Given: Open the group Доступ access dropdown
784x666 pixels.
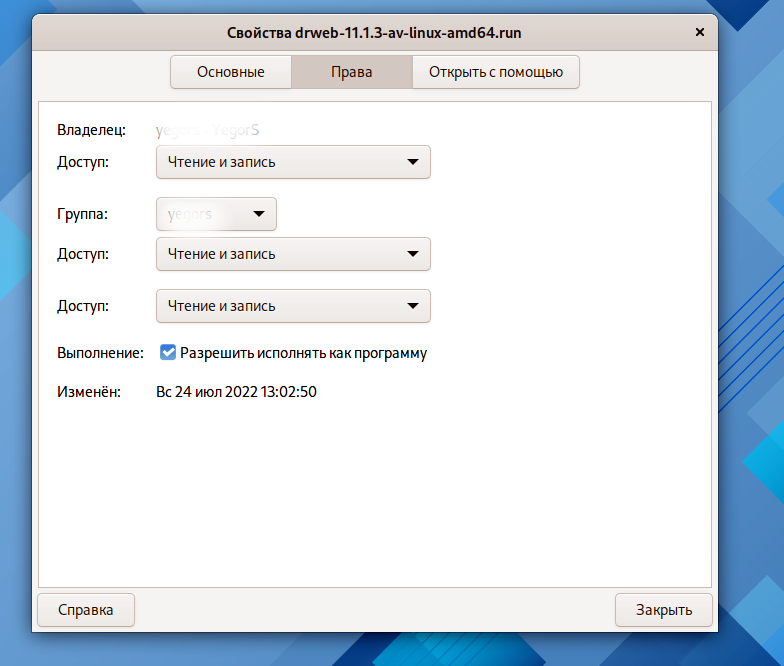Looking at the screenshot, I should point(293,254).
